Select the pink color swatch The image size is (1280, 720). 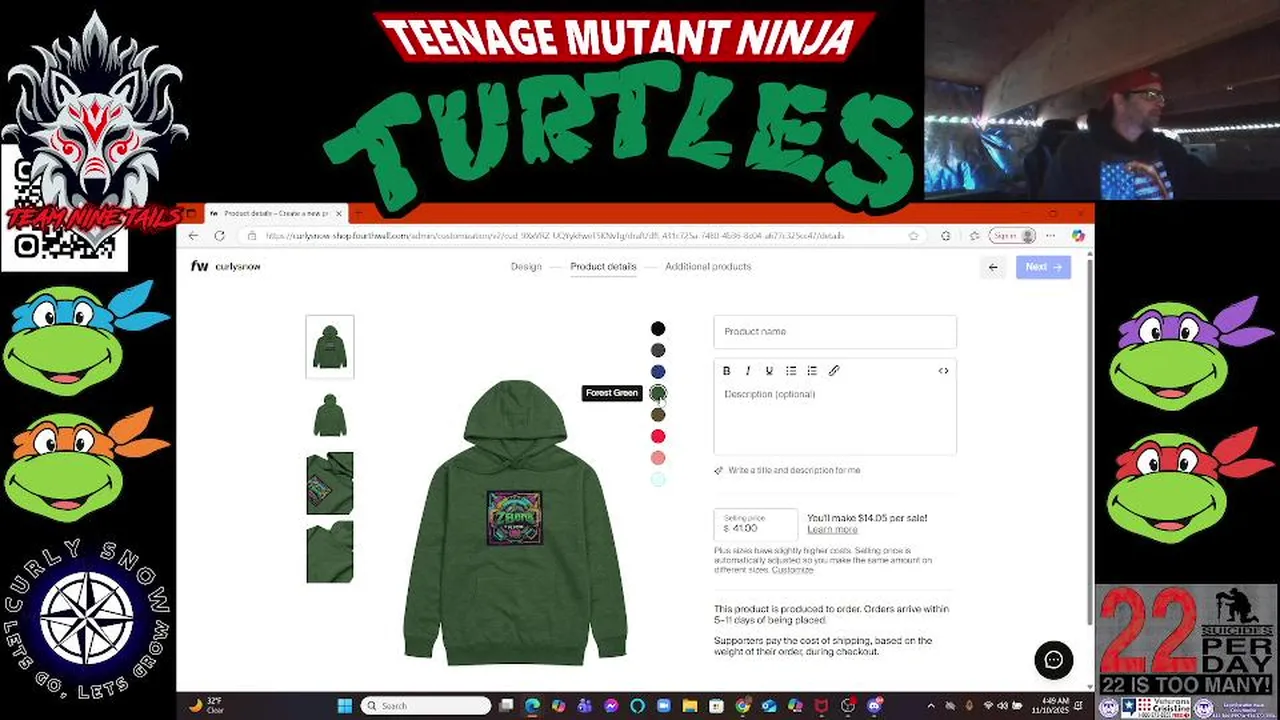coord(658,458)
